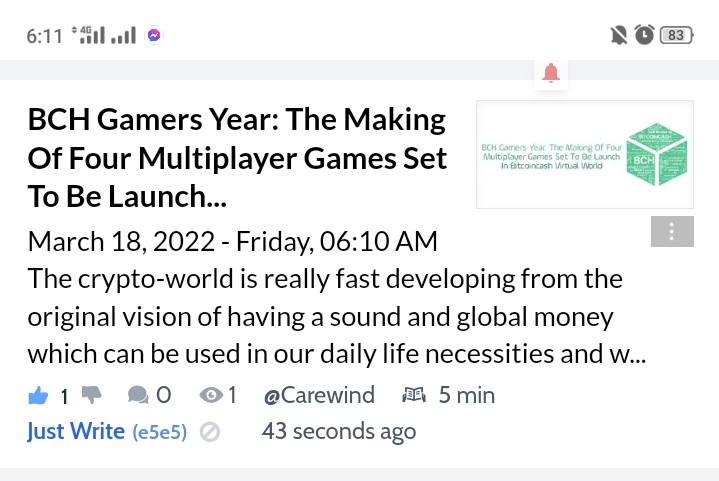Open the Just Write community link
Viewport: 719px width, 481px height.
(76, 431)
